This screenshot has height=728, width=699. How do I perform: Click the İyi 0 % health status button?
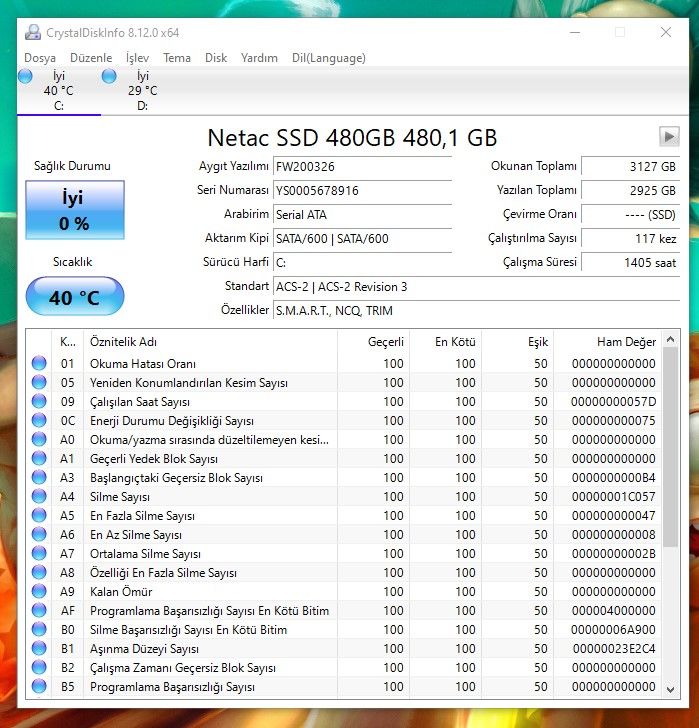[75, 210]
